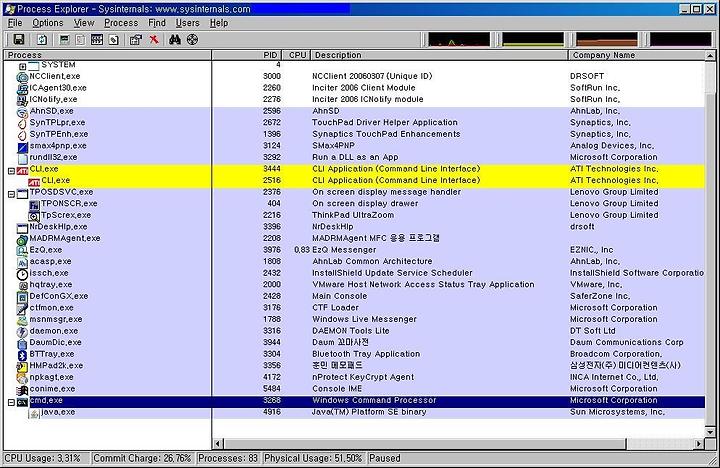The image size is (720, 468).
Task: Sort by the PID column header
Action: pos(247,55)
